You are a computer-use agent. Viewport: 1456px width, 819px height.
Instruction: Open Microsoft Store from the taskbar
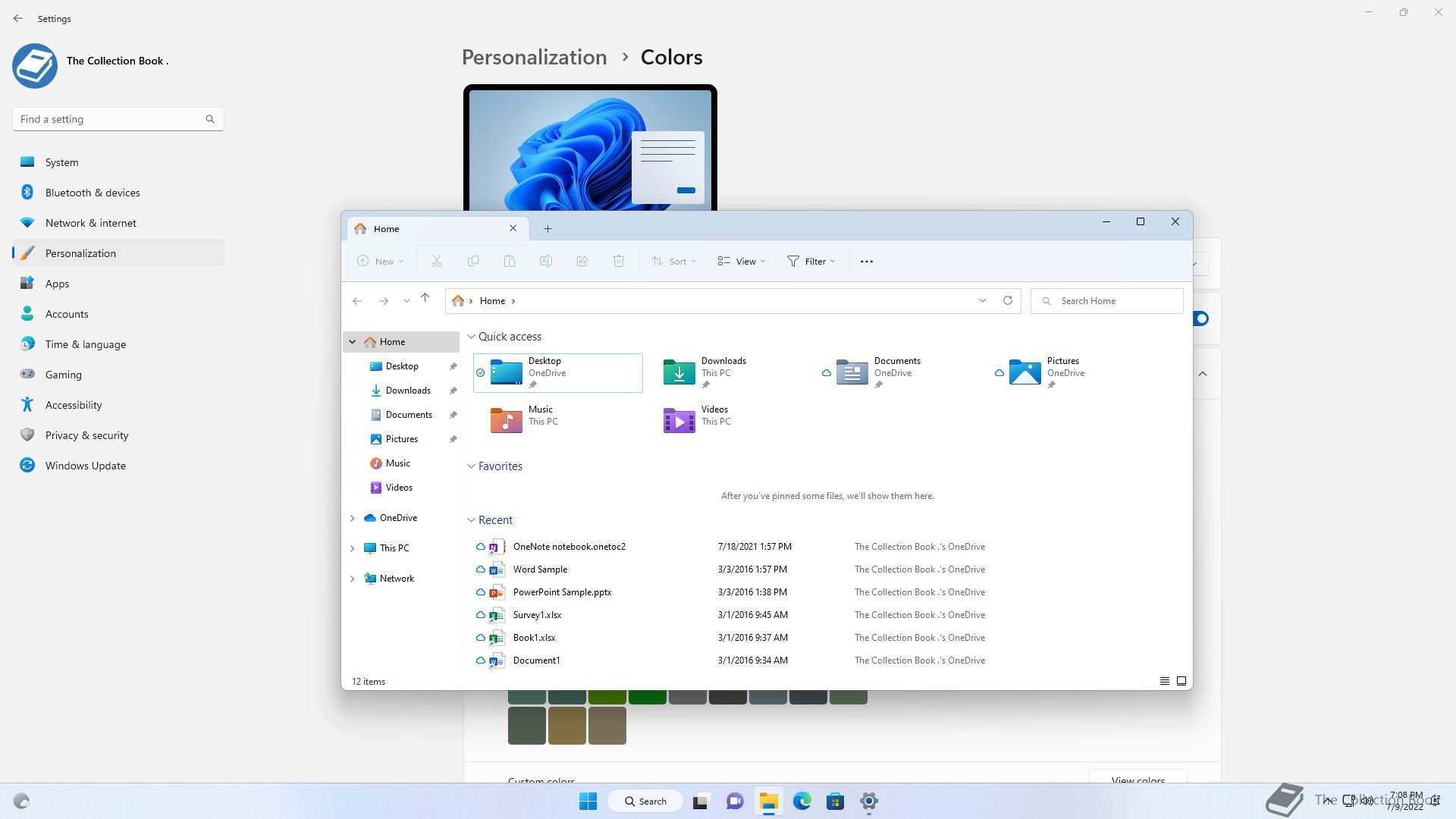click(836, 801)
